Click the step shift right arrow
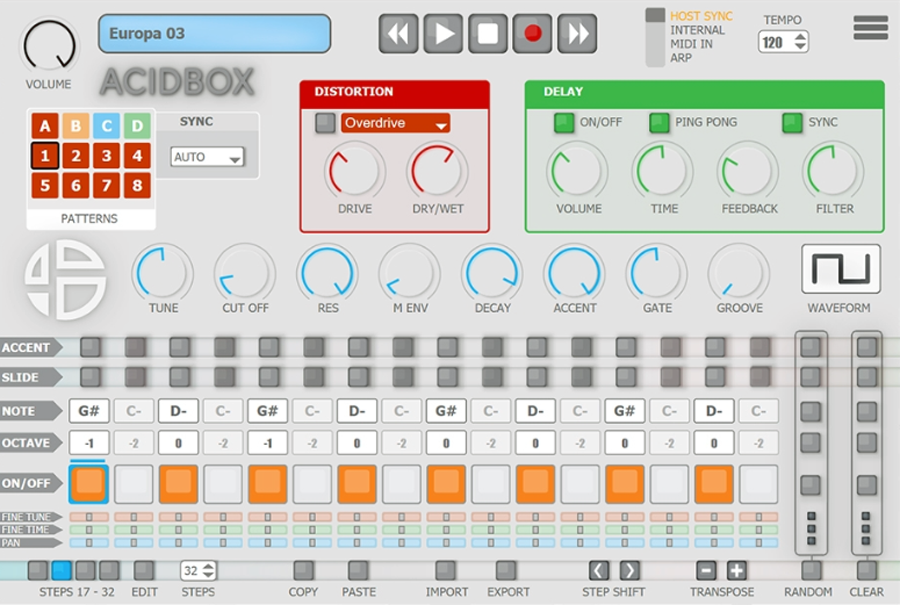The width and height of the screenshot is (900, 605). pyautogui.click(x=630, y=570)
